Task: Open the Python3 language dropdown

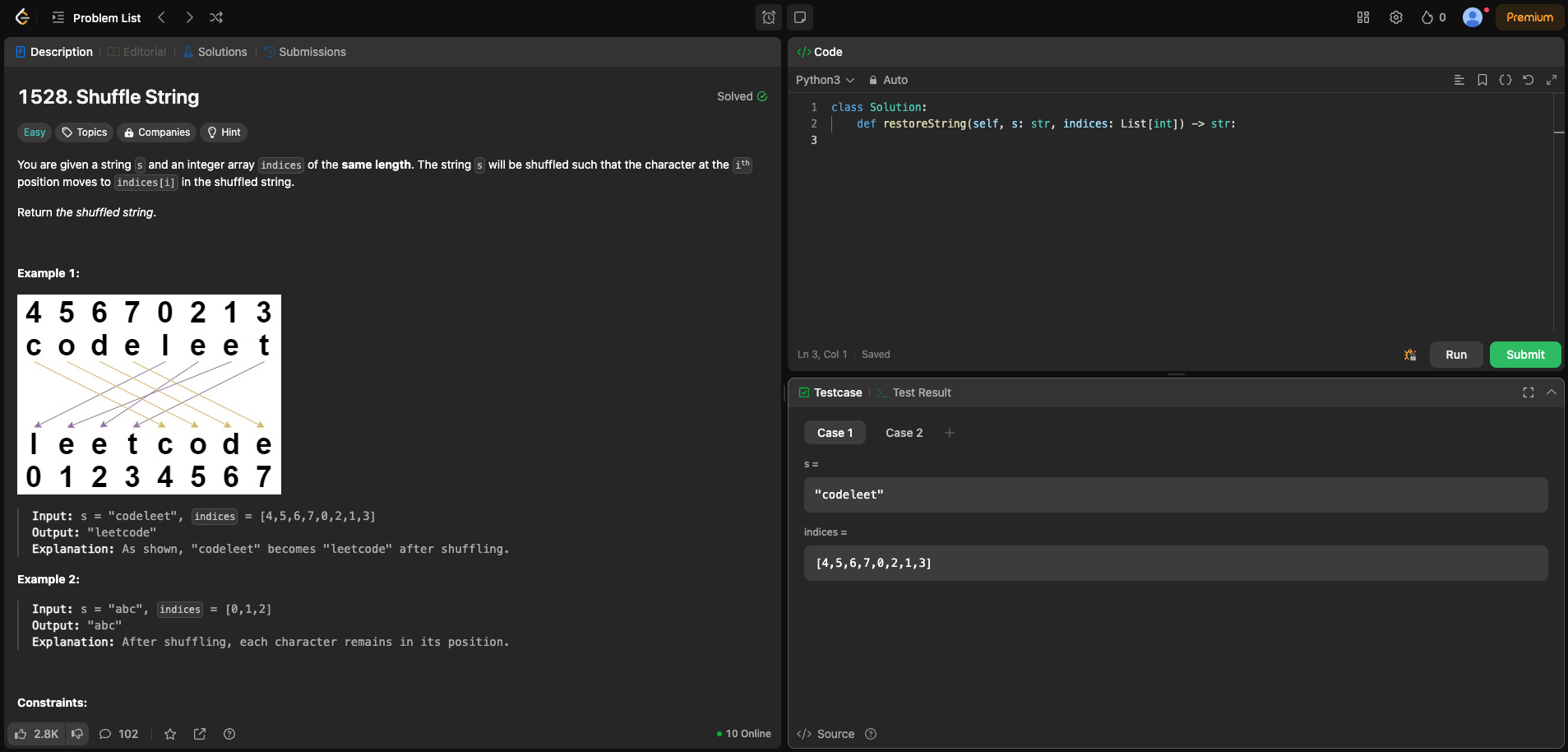Action: click(x=825, y=80)
